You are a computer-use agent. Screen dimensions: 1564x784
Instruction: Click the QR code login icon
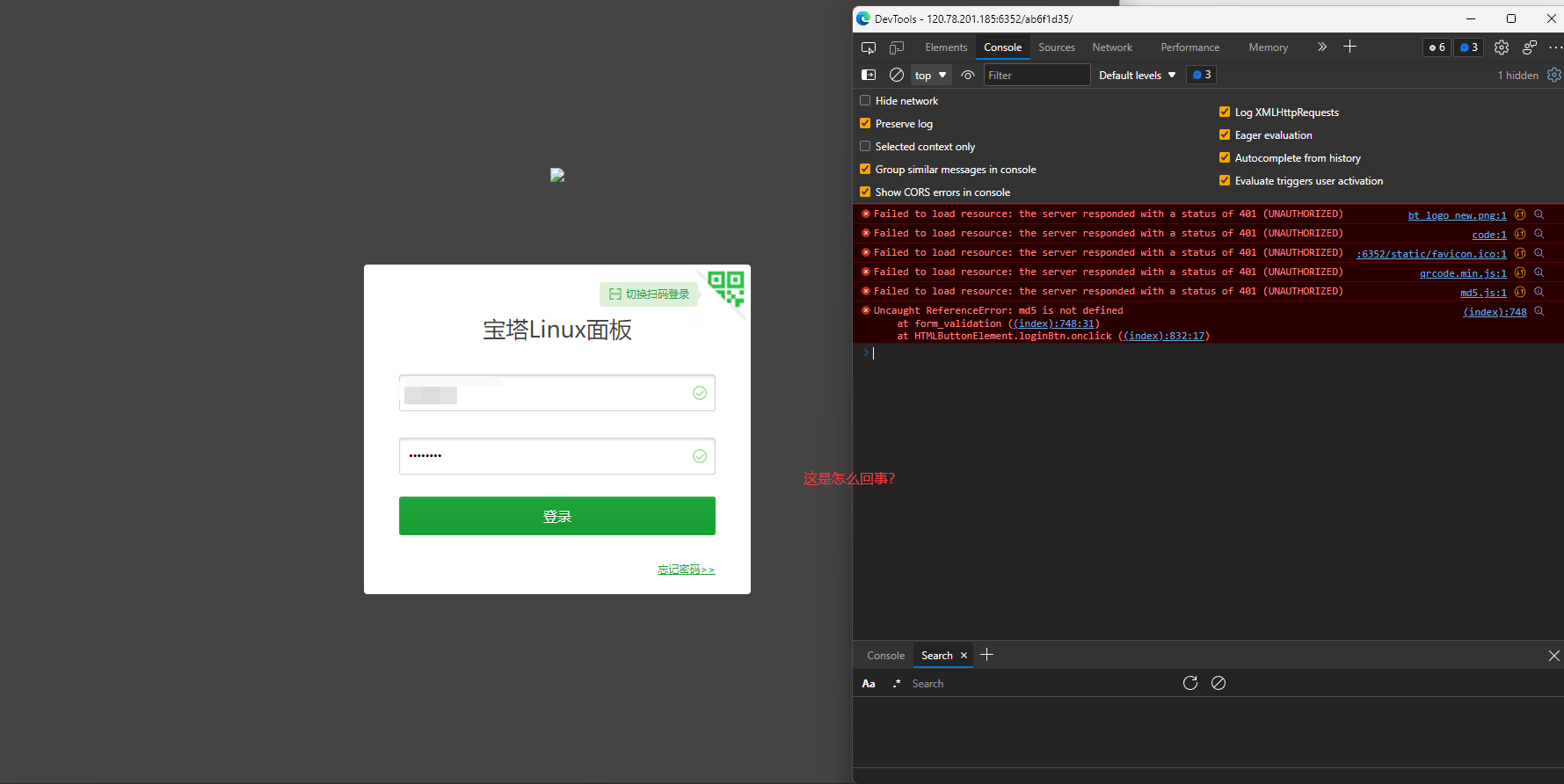[726, 287]
